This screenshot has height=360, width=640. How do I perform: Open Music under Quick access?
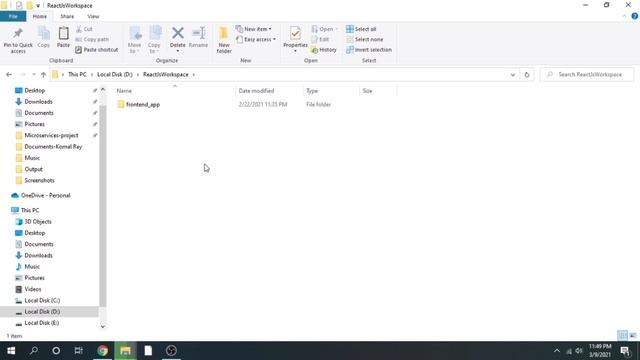31,158
